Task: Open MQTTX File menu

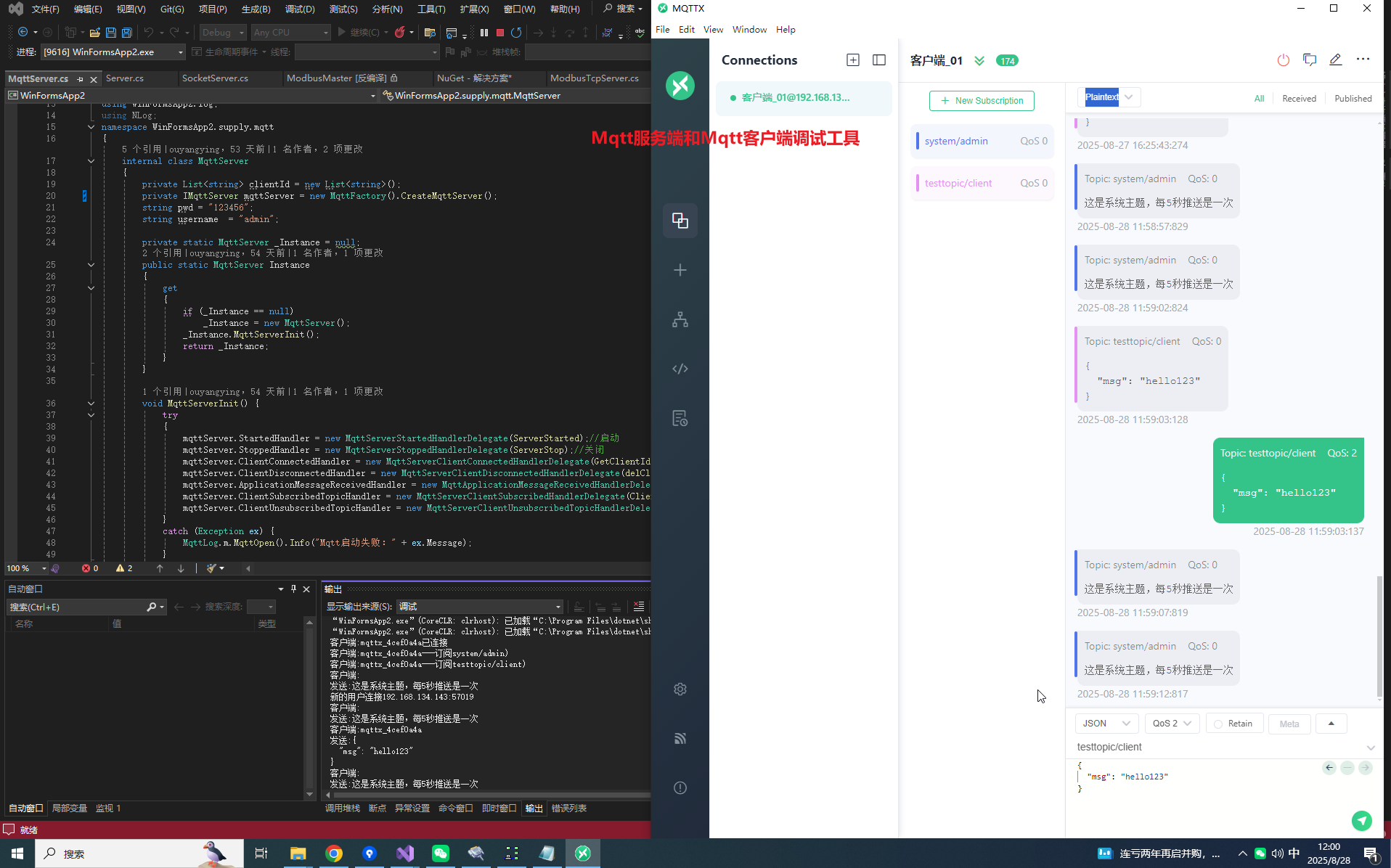Action: 662,30
